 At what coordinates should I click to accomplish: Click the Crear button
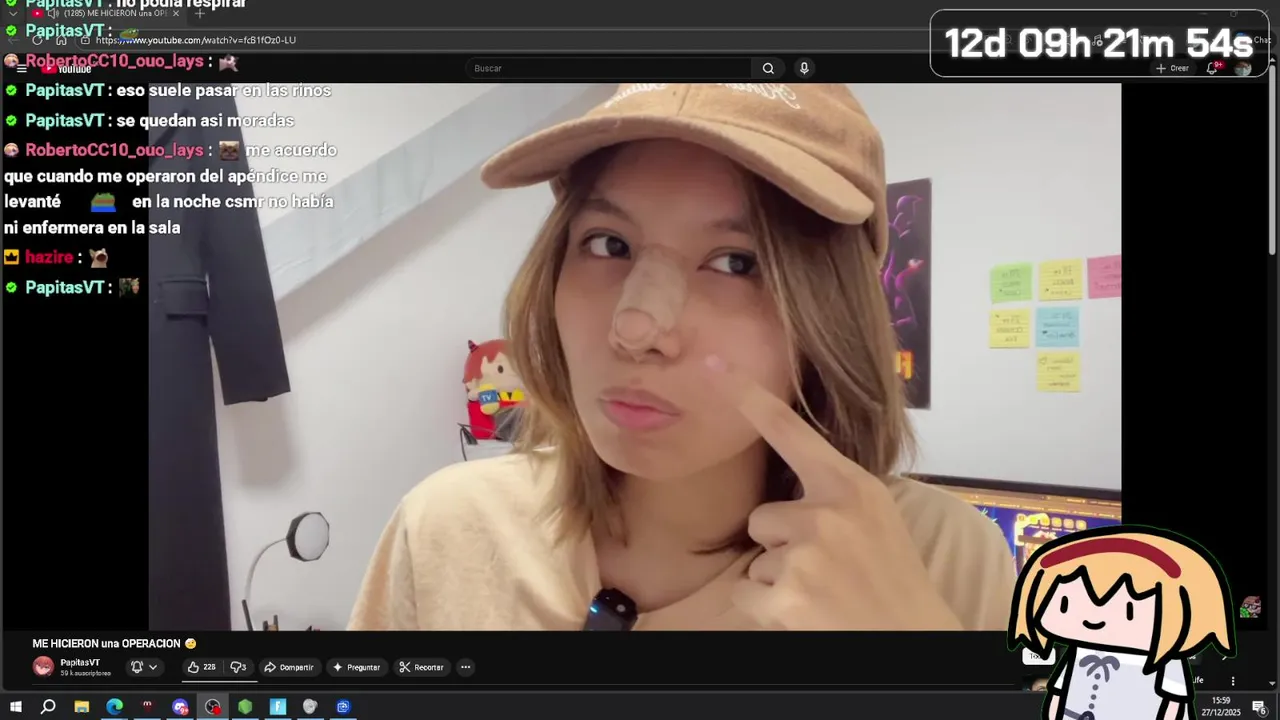pyautogui.click(x=1172, y=68)
